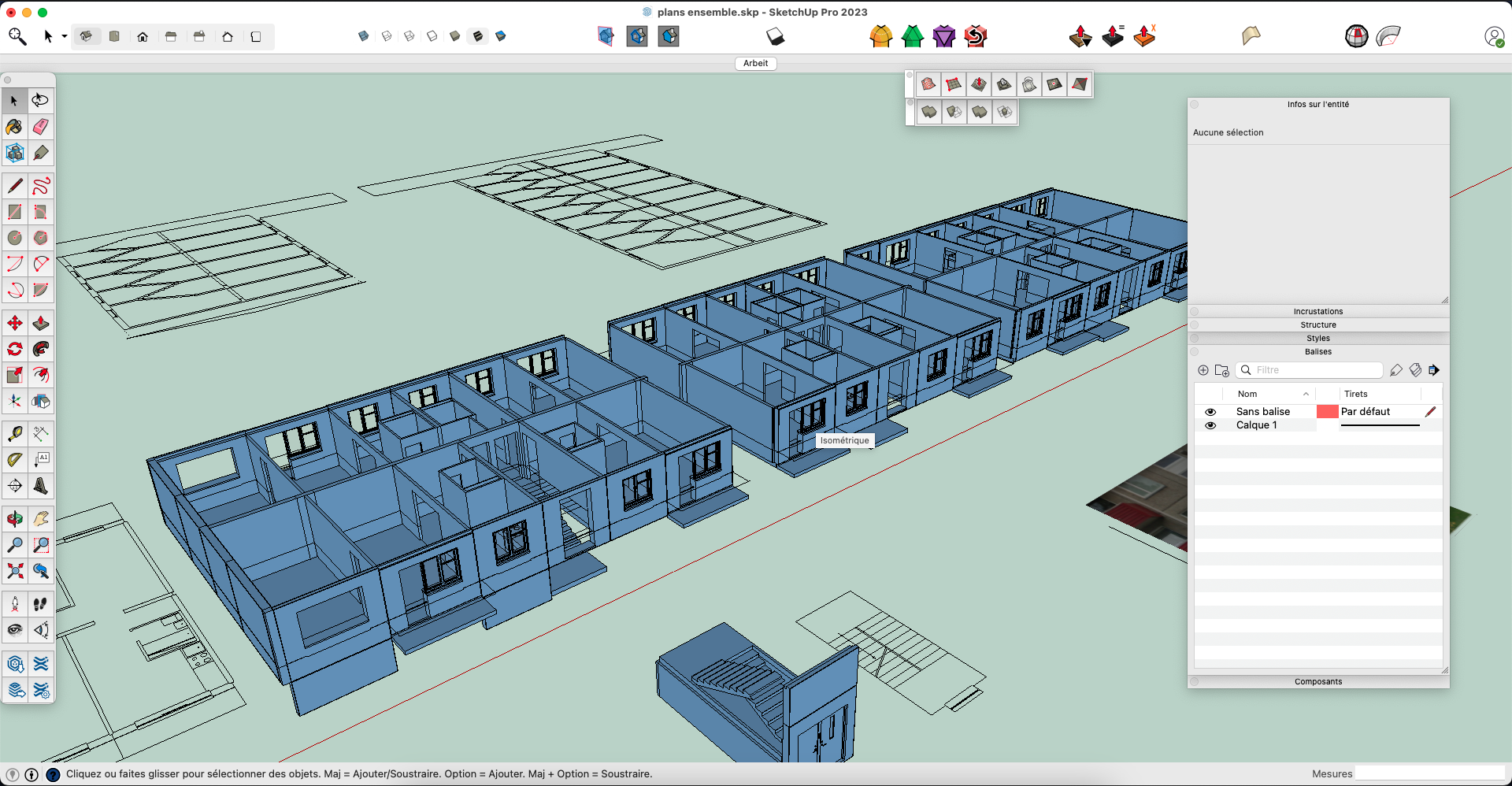Expand the Structure panel section
Screen dimensions: 1512x786
click(x=1318, y=324)
